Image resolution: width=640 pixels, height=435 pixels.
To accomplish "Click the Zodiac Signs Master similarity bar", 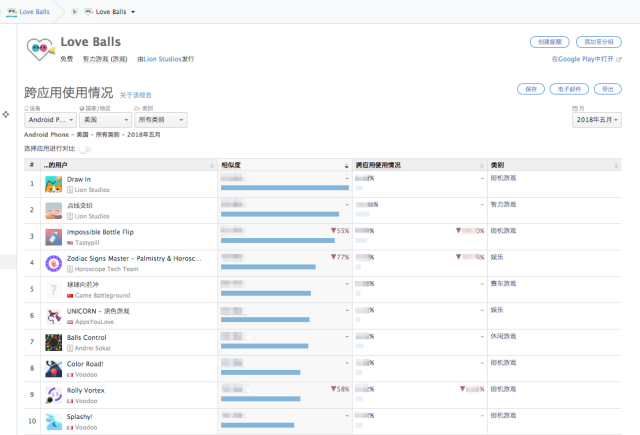I will (x=268, y=267).
